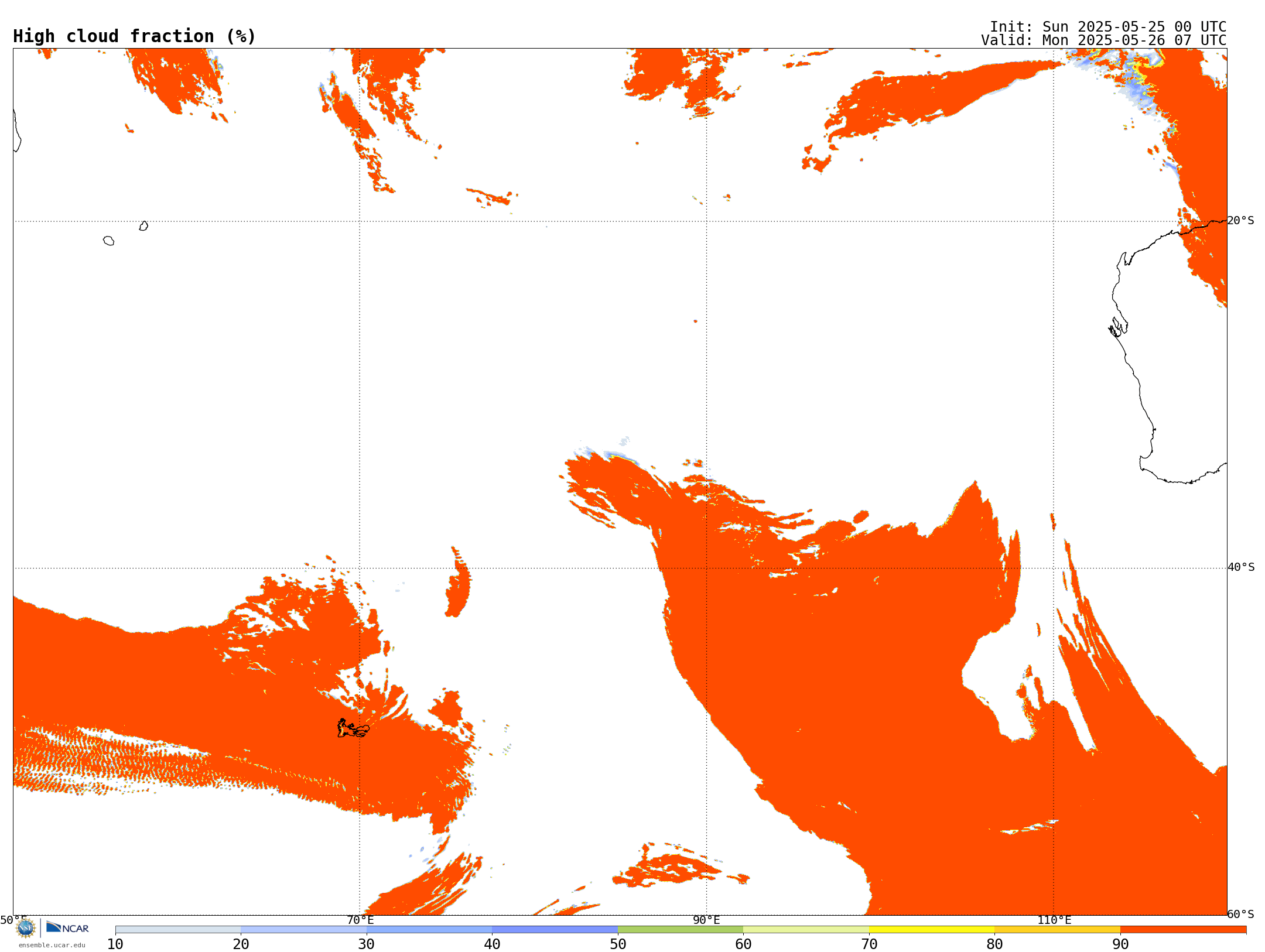Viewport: 1265px width, 952px height.
Task: Click the colorbar tick label 80
Action: click(x=994, y=944)
